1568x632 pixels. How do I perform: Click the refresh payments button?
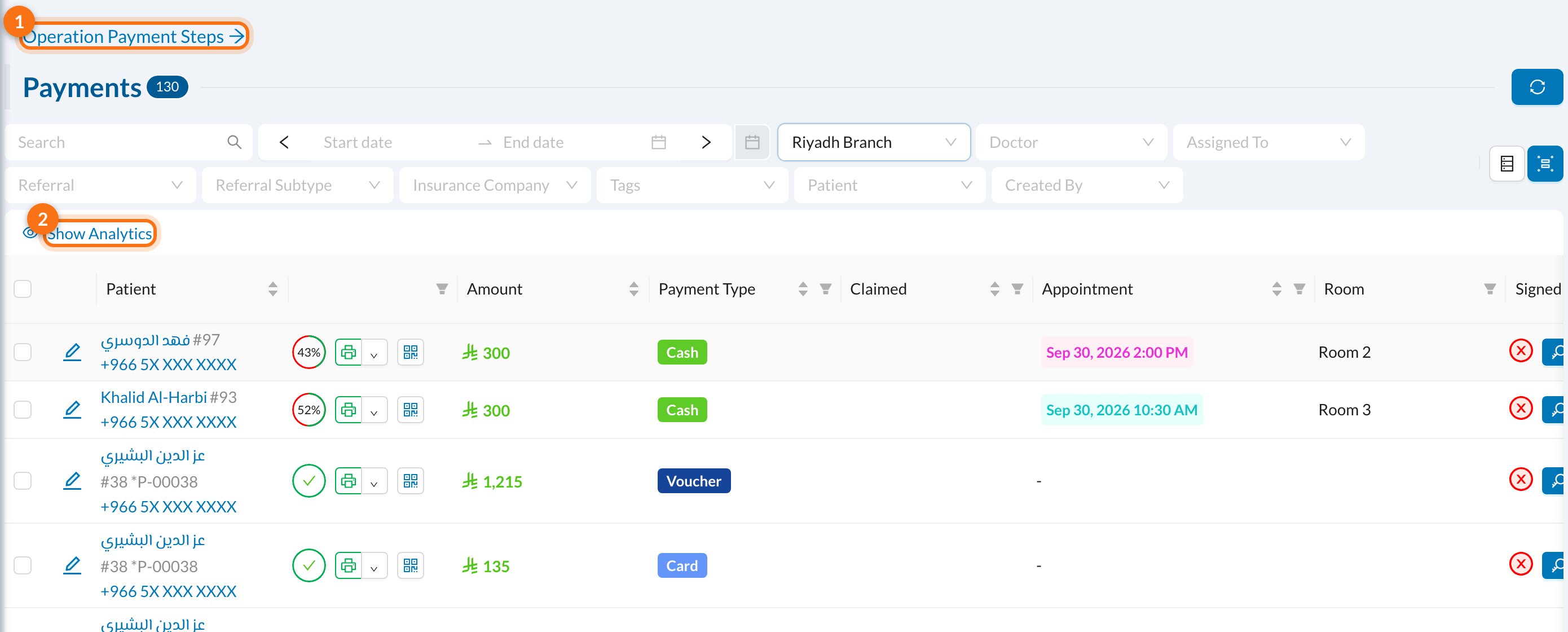tap(1536, 87)
